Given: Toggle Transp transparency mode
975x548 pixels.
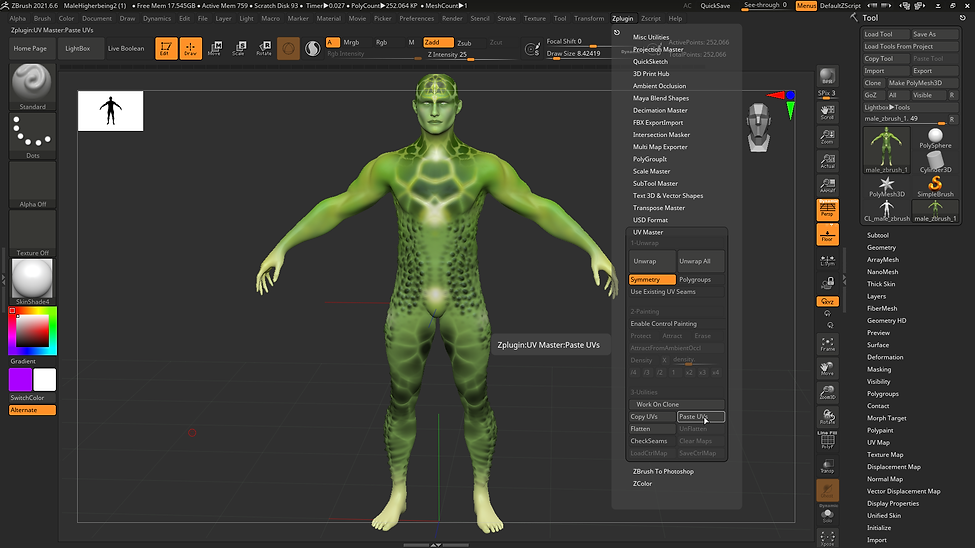Looking at the screenshot, I should [828, 465].
